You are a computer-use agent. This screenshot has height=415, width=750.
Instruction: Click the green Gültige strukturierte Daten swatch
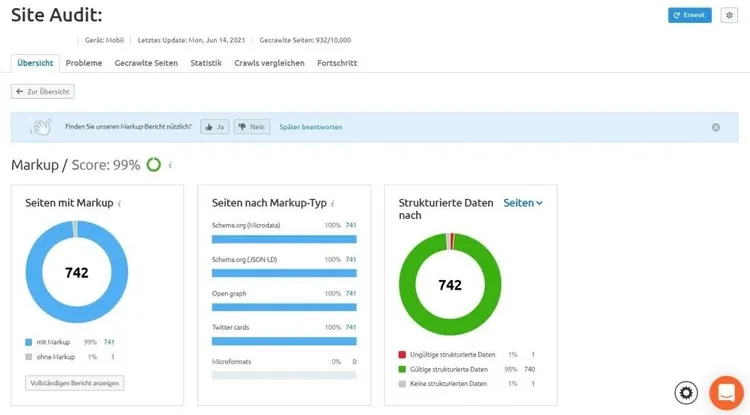click(x=402, y=370)
